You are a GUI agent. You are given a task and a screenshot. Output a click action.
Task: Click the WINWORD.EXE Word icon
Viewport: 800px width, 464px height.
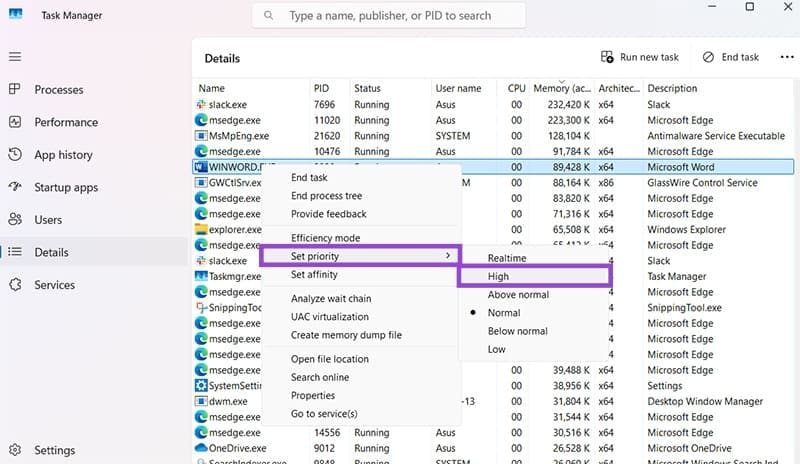201,167
